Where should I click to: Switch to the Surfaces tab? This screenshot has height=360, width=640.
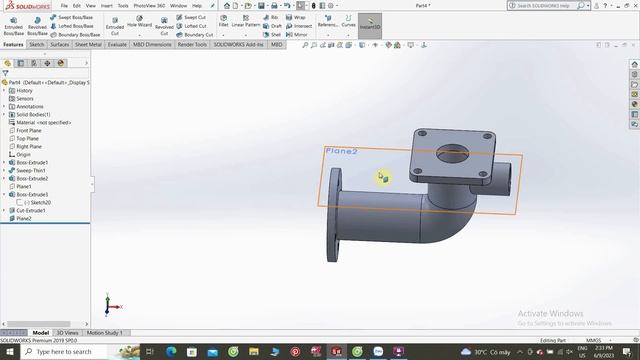tap(60, 44)
